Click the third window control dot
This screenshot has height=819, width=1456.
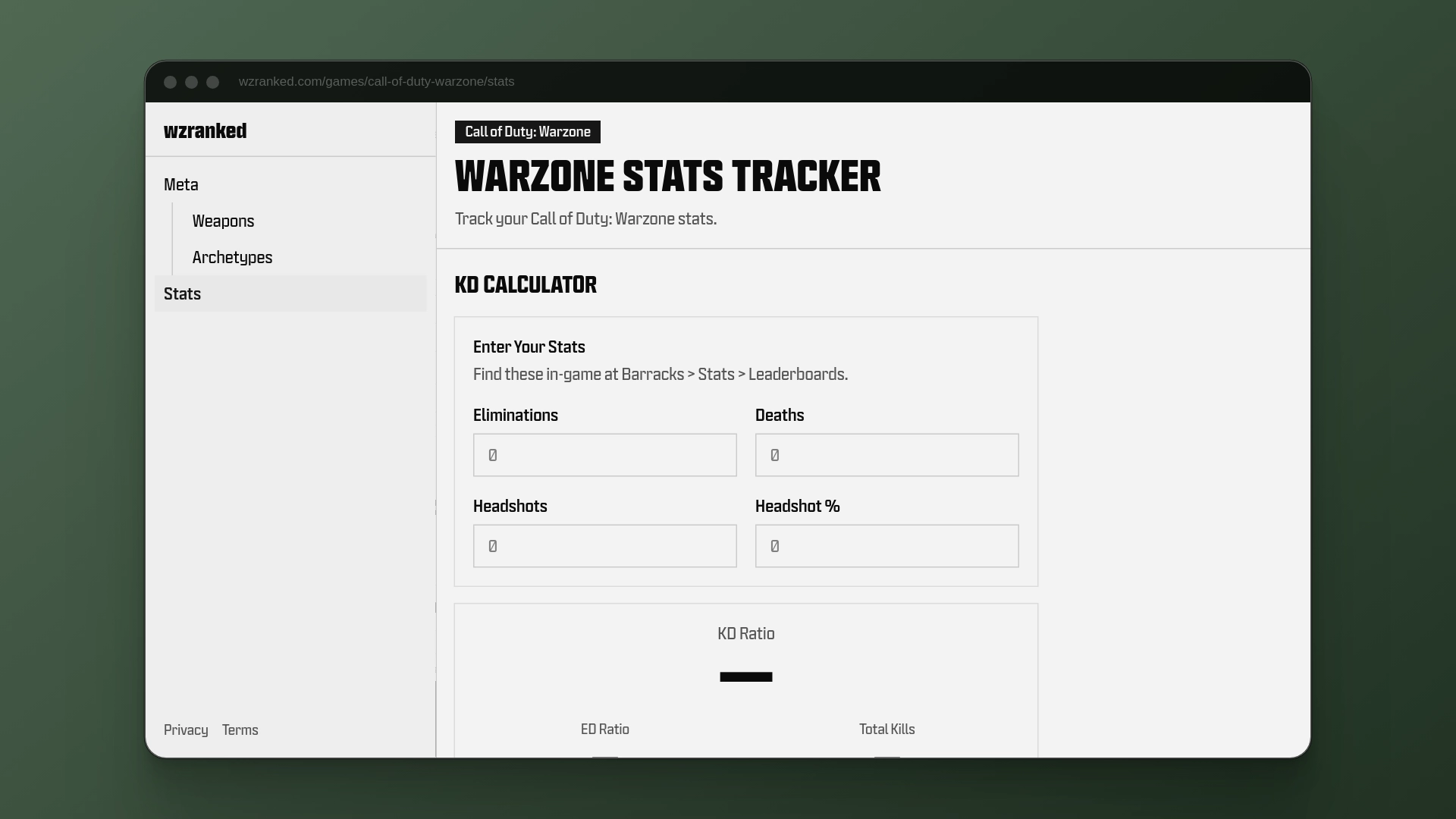213,82
